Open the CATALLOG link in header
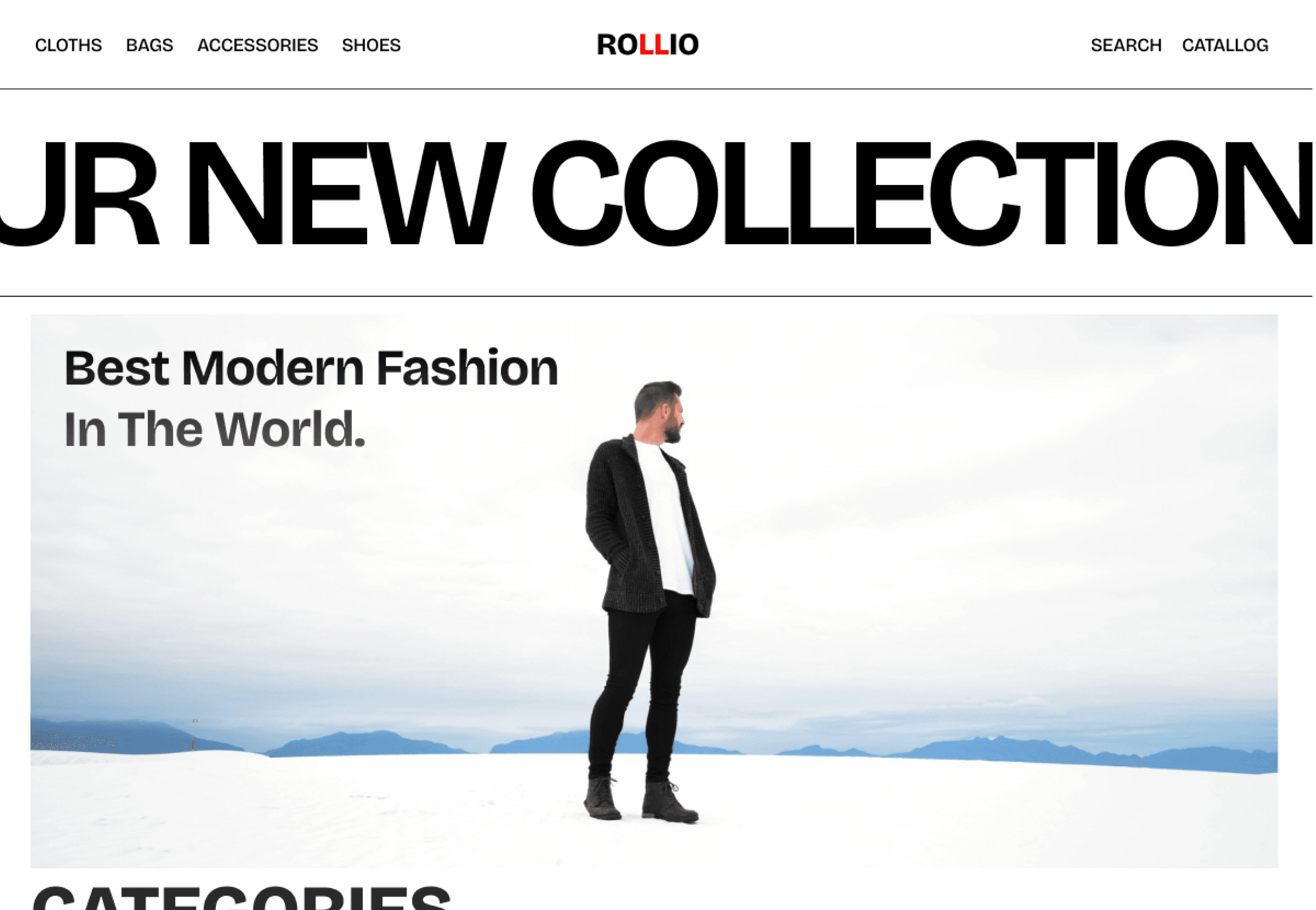Image resolution: width=1316 pixels, height=910 pixels. [x=1226, y=45]
